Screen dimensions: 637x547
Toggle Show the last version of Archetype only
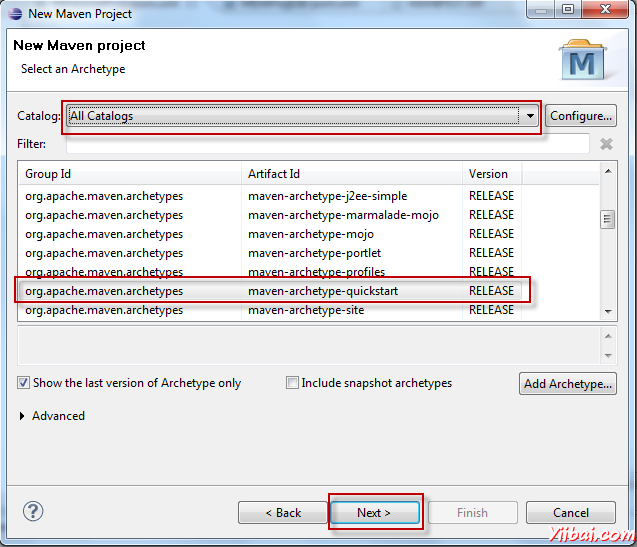click(x=23, y=383)
